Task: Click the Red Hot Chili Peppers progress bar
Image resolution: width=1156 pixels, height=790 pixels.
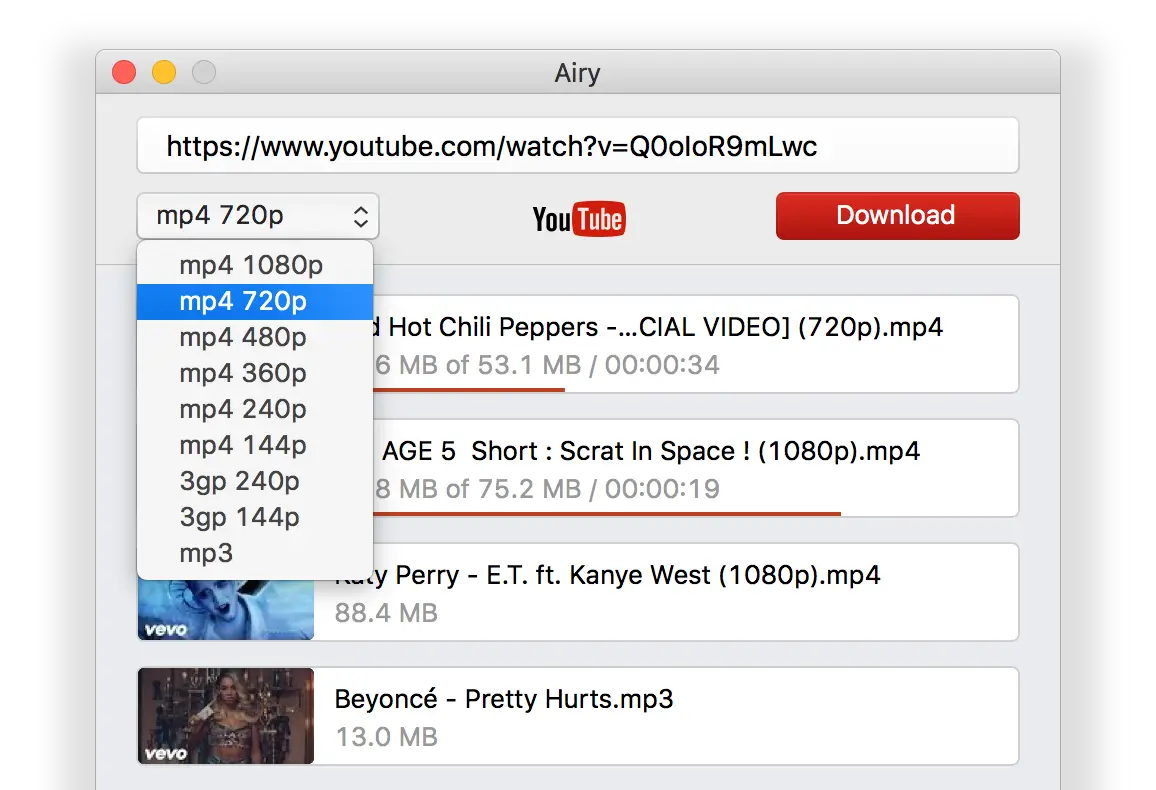Action: pos(470,389)
